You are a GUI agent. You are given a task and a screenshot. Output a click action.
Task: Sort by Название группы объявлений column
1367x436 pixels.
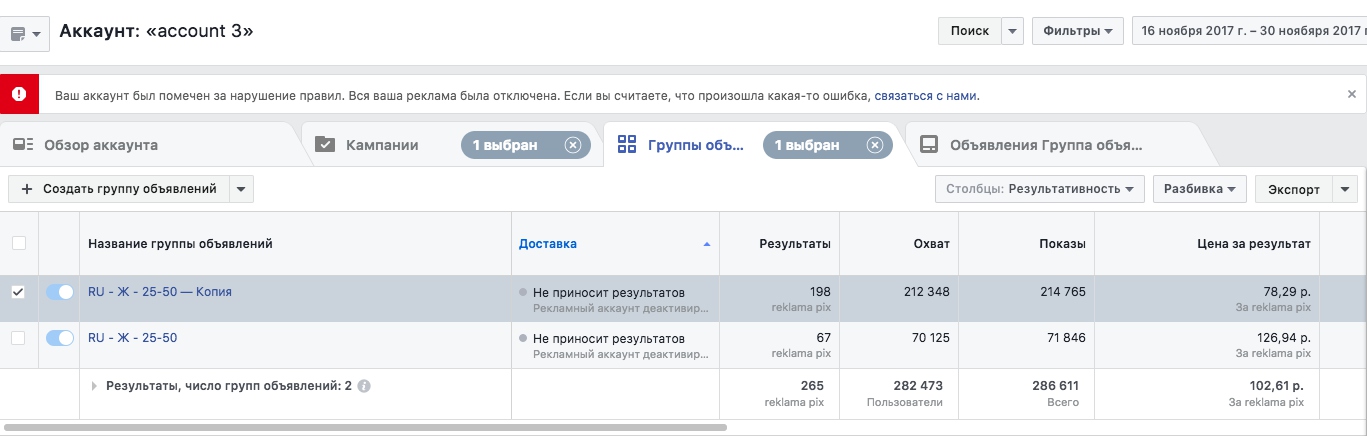tap(180, 244)
